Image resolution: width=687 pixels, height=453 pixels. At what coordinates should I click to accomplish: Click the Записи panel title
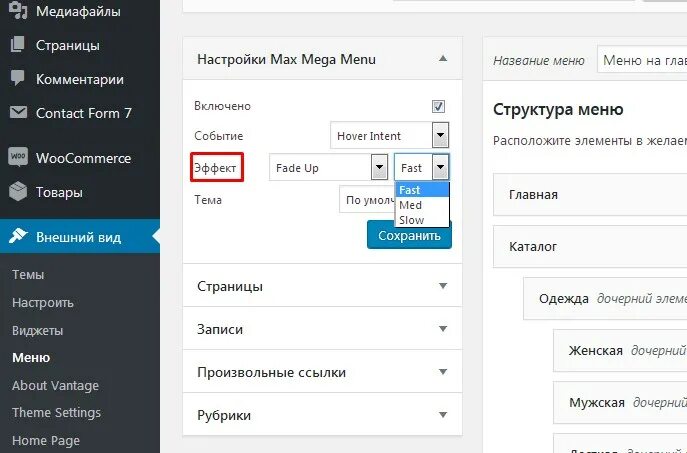coord(220,329)
